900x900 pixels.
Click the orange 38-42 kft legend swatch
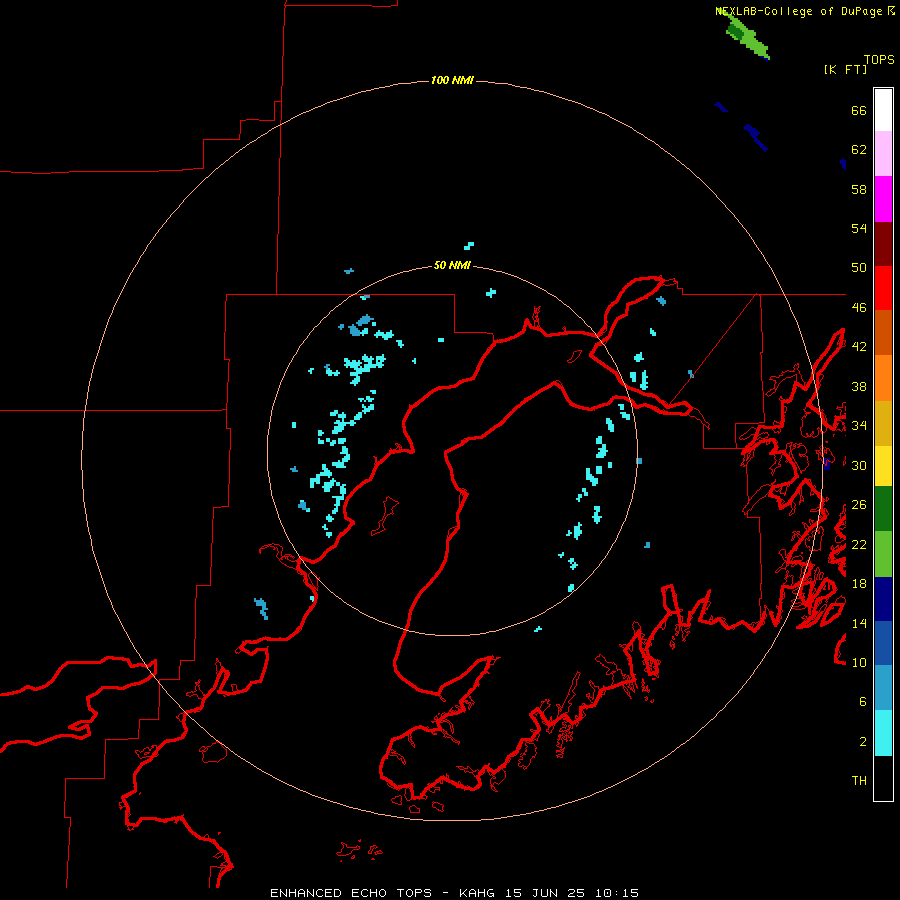point(883,378)
